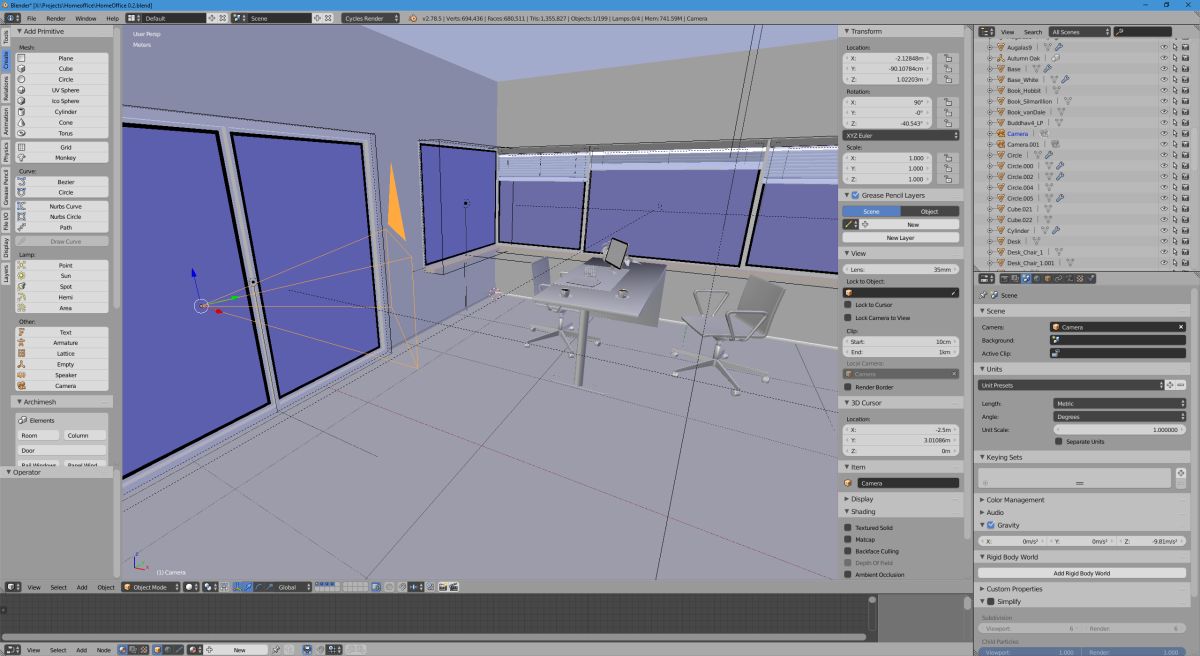Open the Length Metric dropdown
The image size is (1200, 656).
point(1118,403)
